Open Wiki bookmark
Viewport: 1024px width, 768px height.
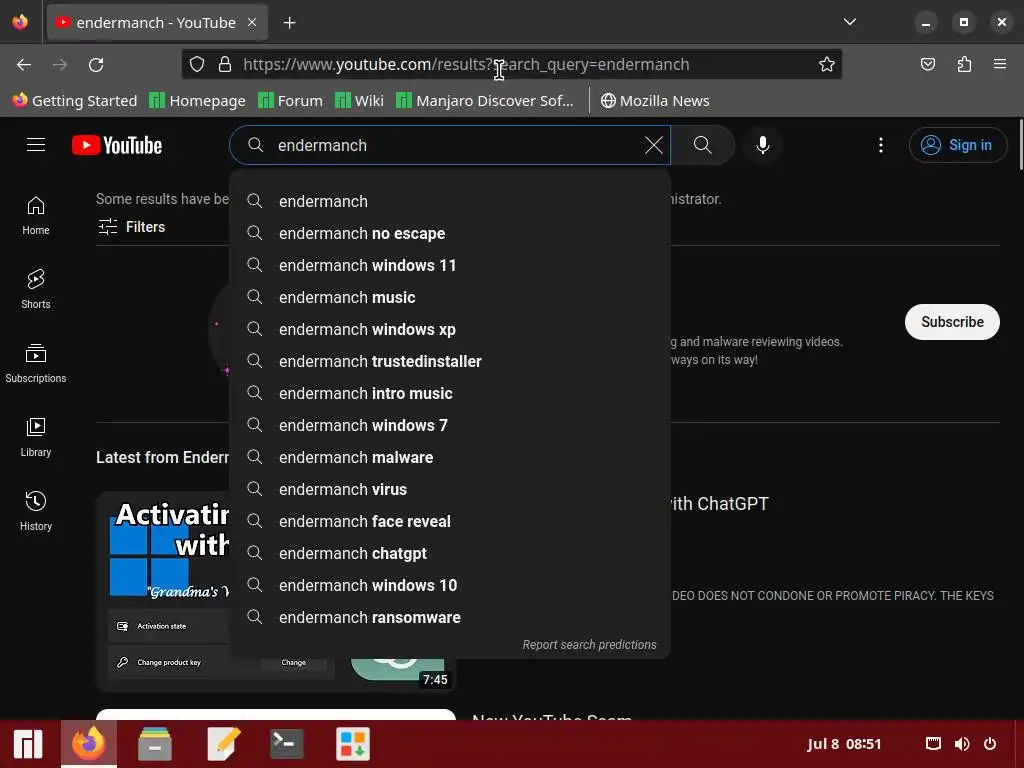359,101
